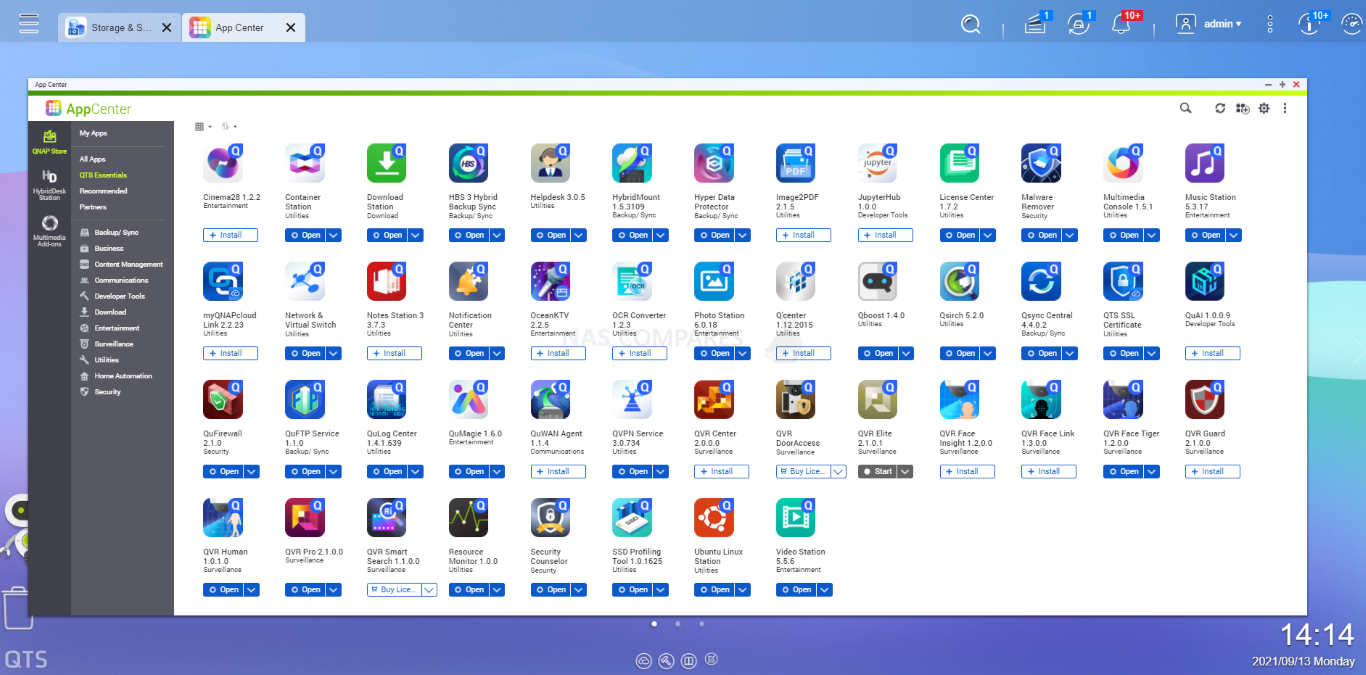The height and width of the screenshot is (675, 1366).
Task: Select the Helpdesk app icon
Action: click(551, 163)
